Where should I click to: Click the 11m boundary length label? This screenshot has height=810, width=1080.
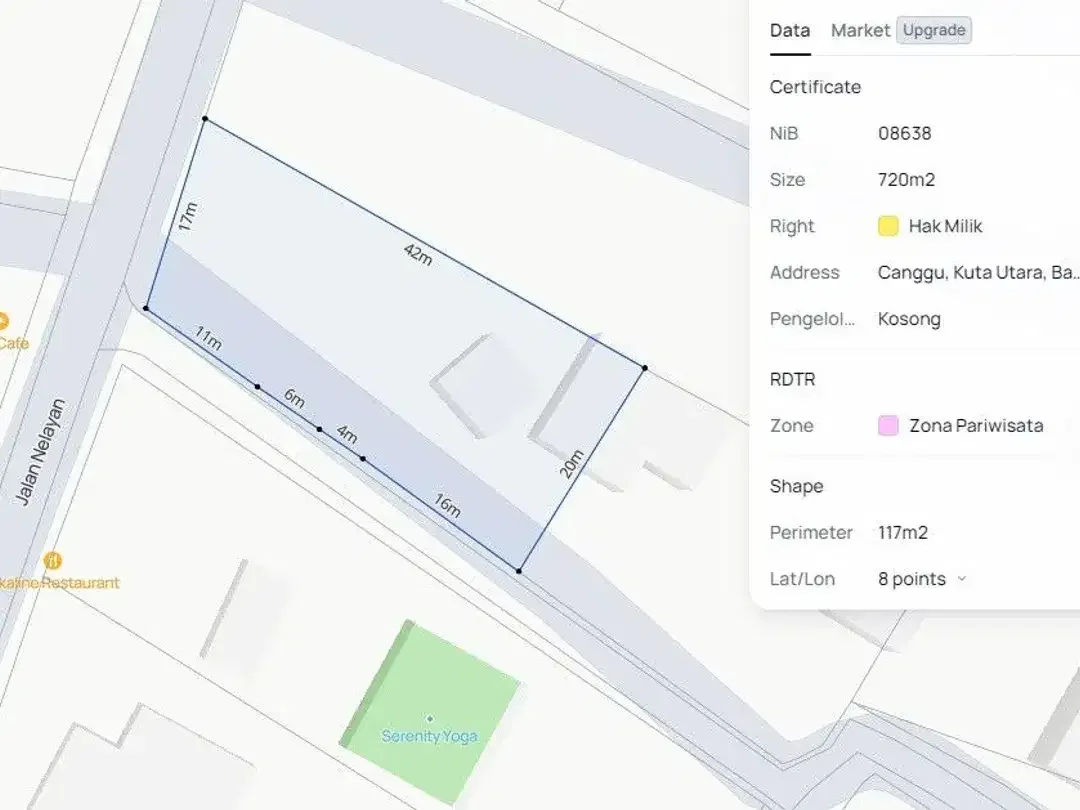click(207, 338)
